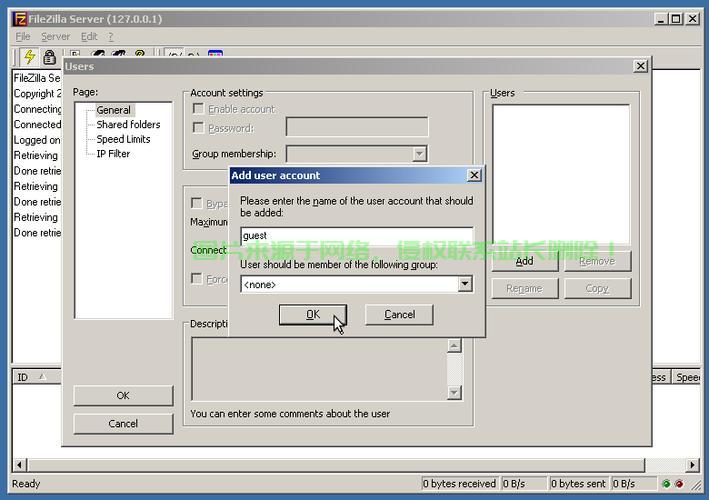Click the main window horizontal scrollbar thumb
Screen dimensions: 709x500
tap(336, 465)
